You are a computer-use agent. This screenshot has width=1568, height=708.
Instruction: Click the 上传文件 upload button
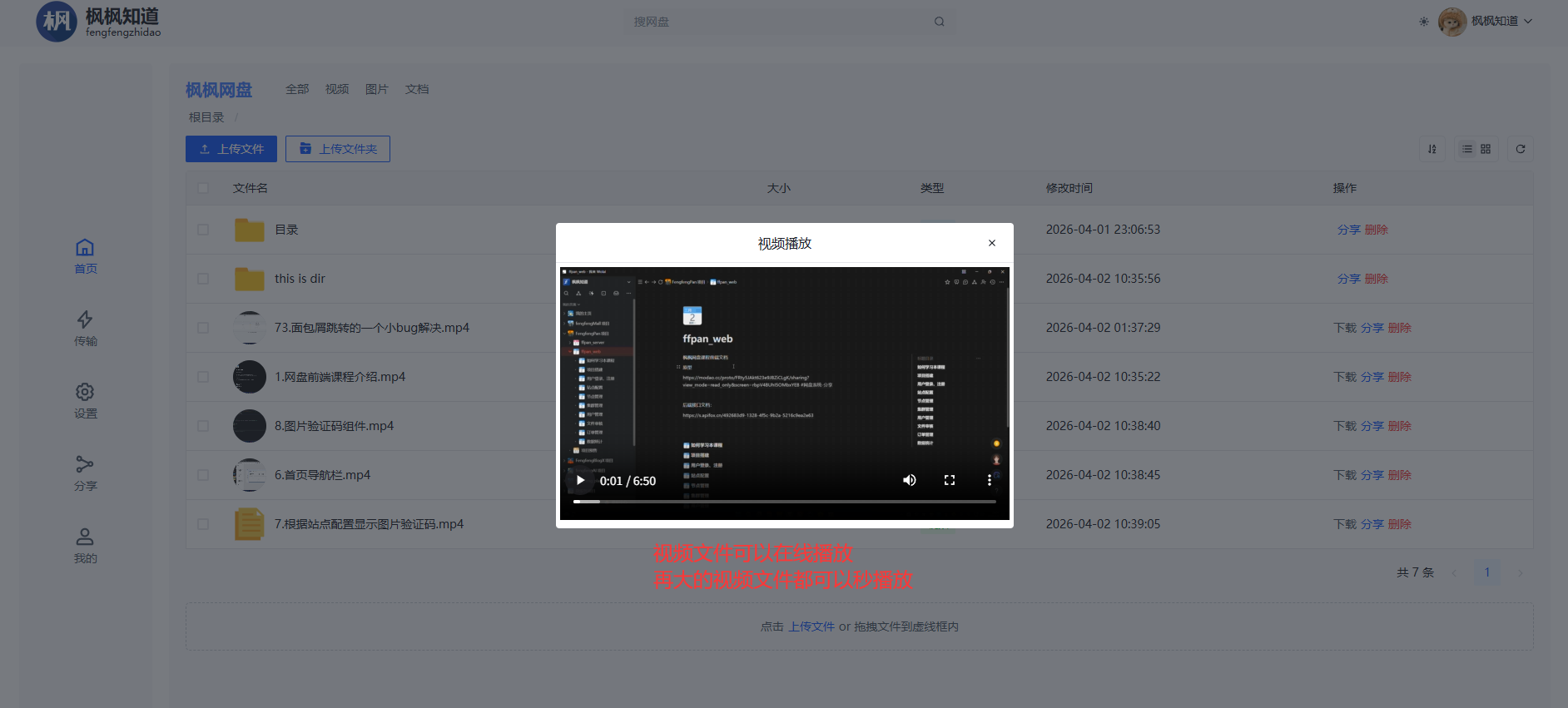point(231,149)
